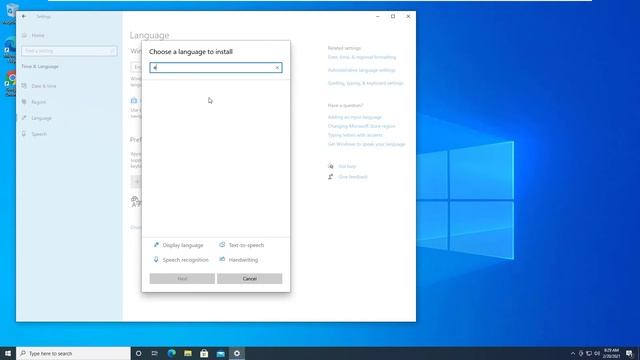Screen dimensions: 640x360
Task: Click the Get help link
Action: [x=347, y=166]
